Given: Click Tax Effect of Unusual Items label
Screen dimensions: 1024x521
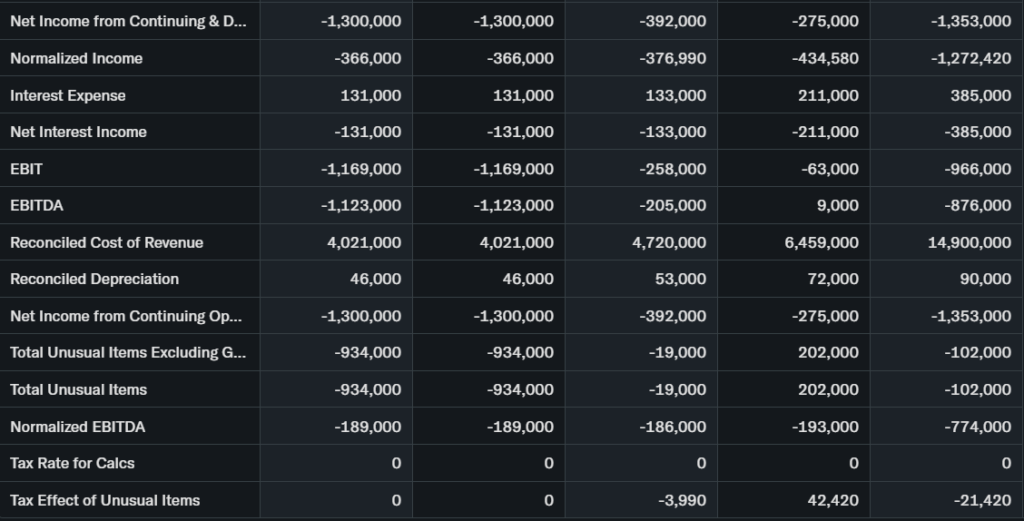Looking at the screenshot, I should (105, 500).
